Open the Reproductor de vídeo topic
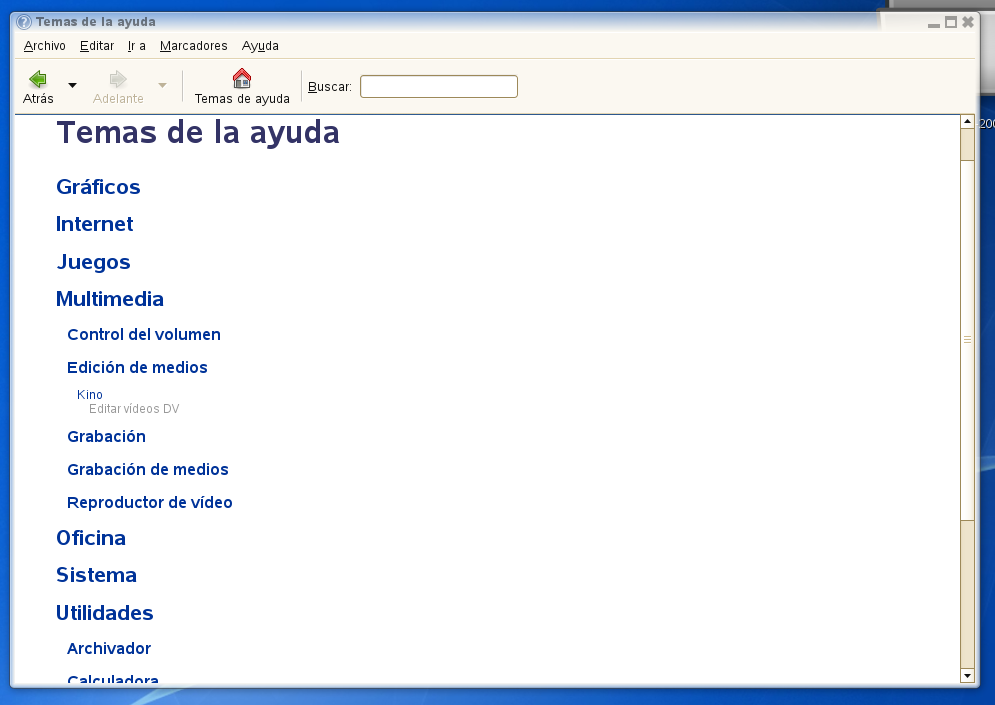This screenshot has height=705, width=995. 150,503
